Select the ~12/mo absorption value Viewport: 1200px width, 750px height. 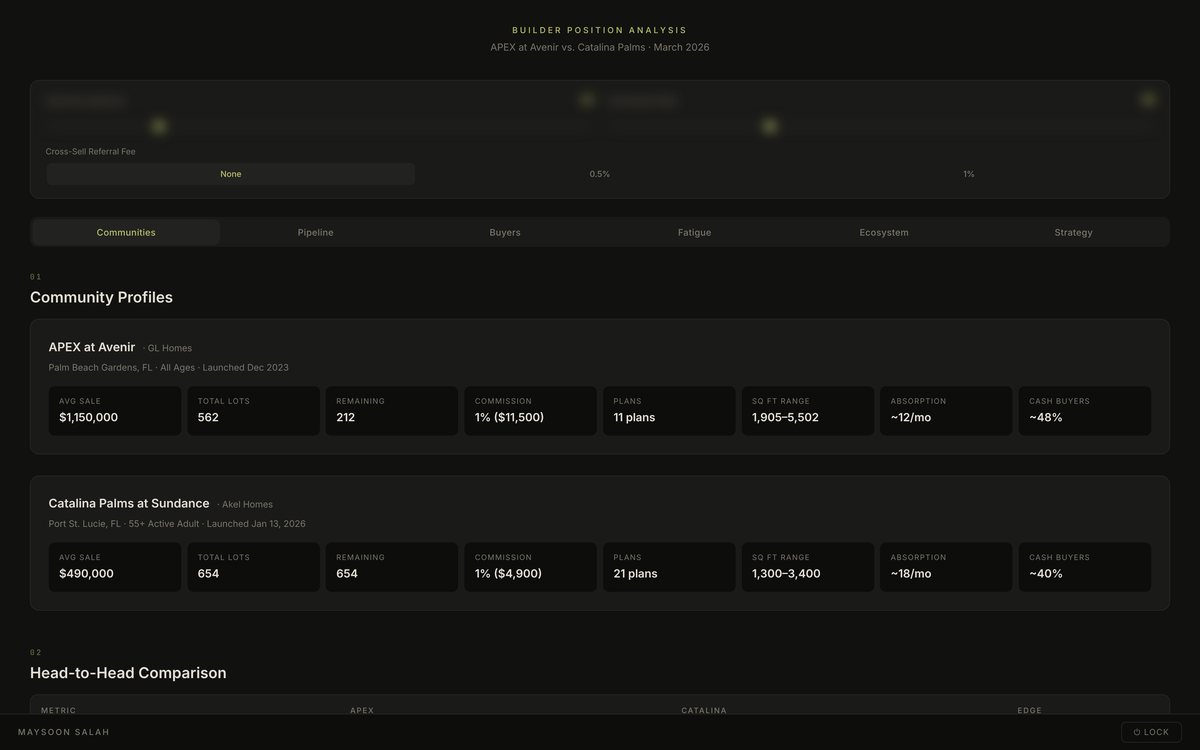pyautogui.click(x=911, y=417)
